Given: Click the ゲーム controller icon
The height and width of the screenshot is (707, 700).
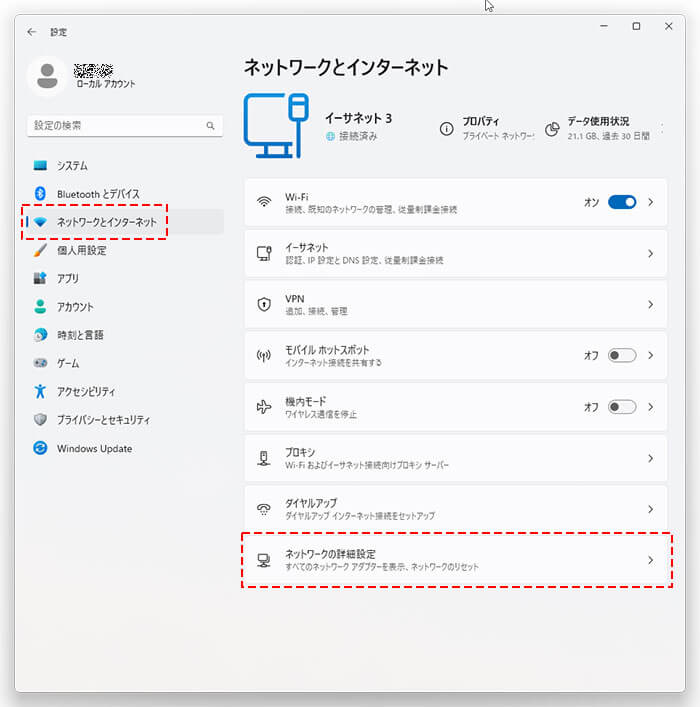Looking at the screenshot, I should pyautogui.click(x=40, y=363).
